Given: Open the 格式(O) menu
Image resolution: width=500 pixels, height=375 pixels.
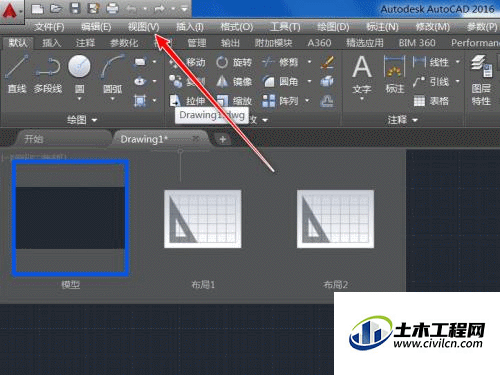Looking at the screenshot, I should point(237,27).
